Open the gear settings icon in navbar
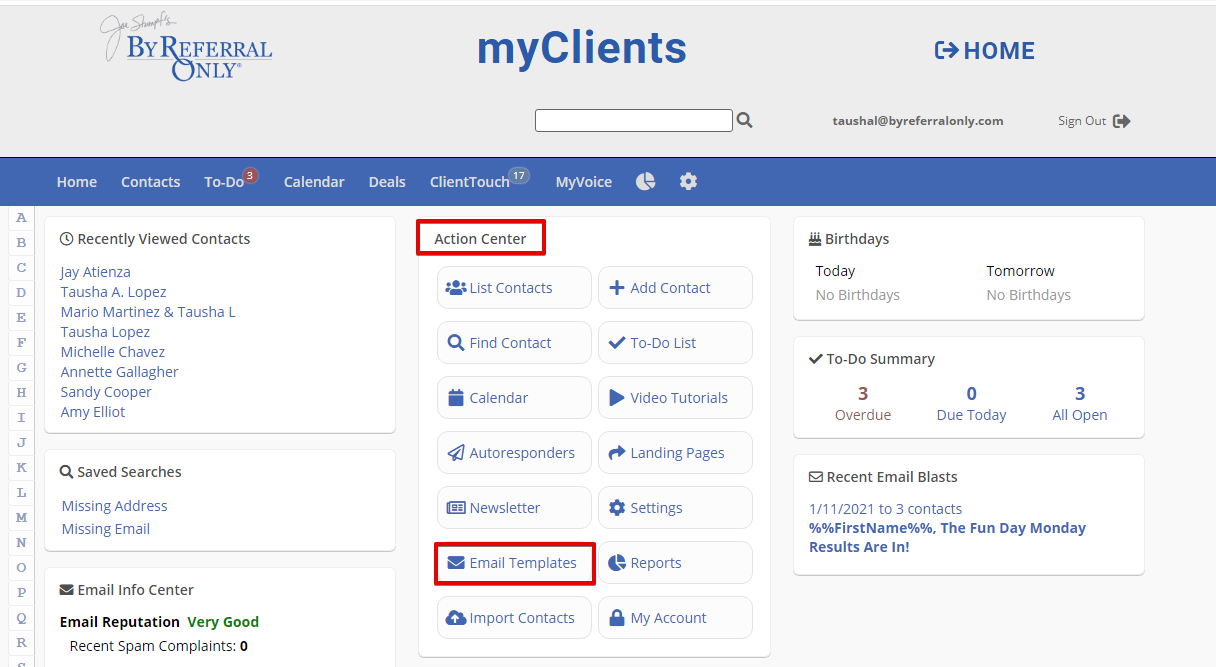Image resolution: width=1216 pixels, height=667 pixels. [x=688, y=181]
